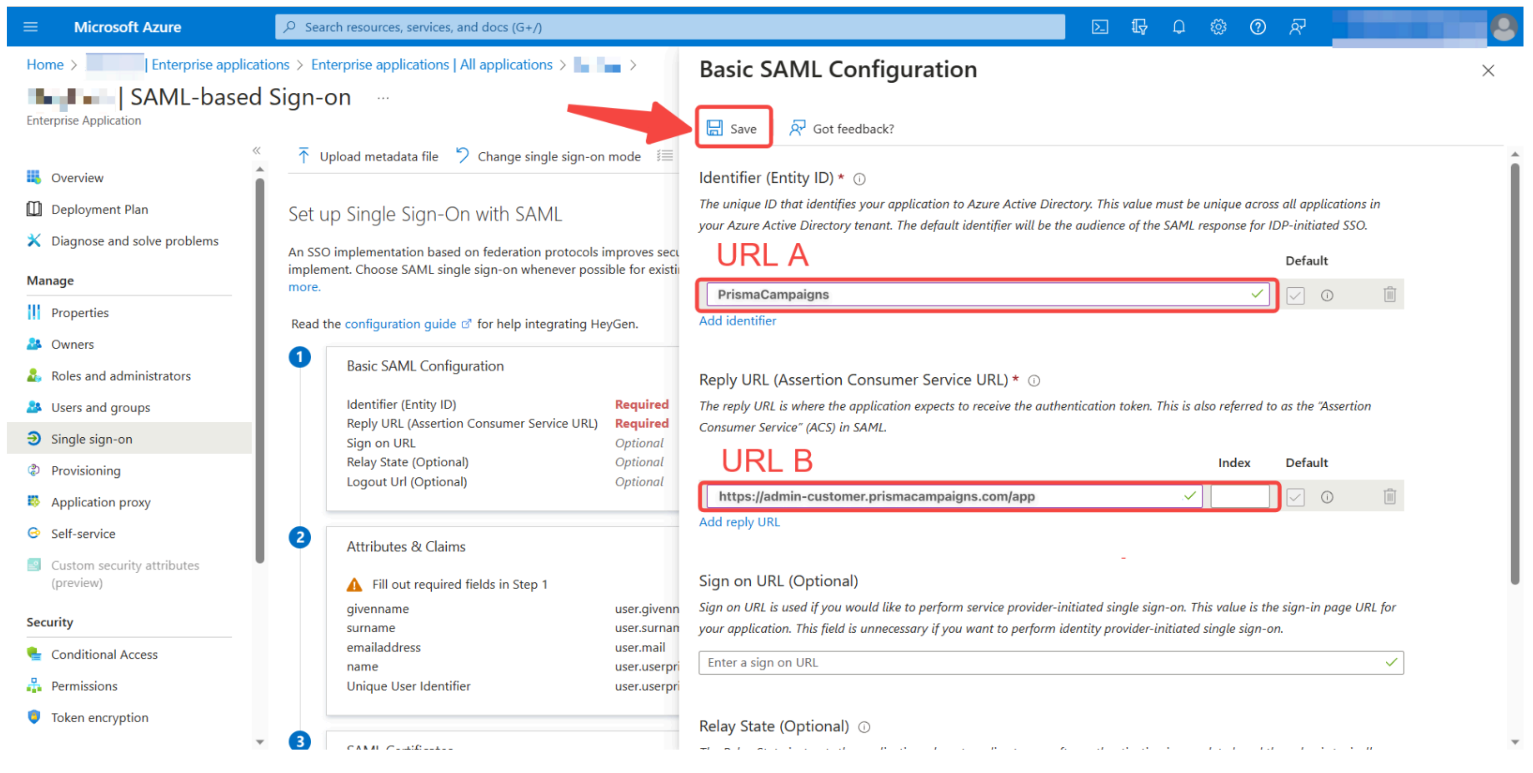Edit the admin-customer.prismacampaigns.com reply URL field
The height and width of the screenshot is (773, 1533).
954,496
